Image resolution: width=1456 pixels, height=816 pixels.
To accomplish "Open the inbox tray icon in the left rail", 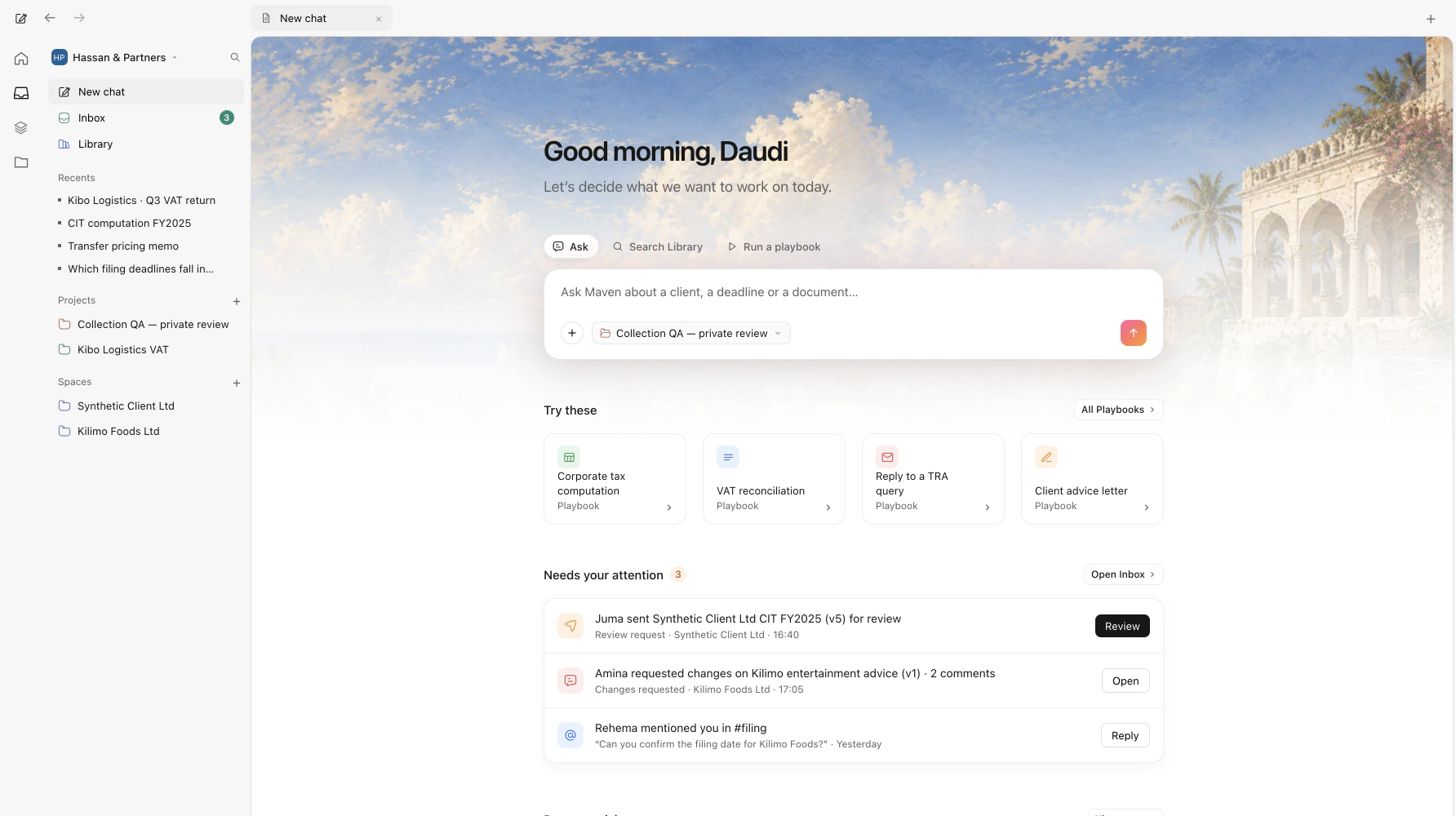I will 21,93.
